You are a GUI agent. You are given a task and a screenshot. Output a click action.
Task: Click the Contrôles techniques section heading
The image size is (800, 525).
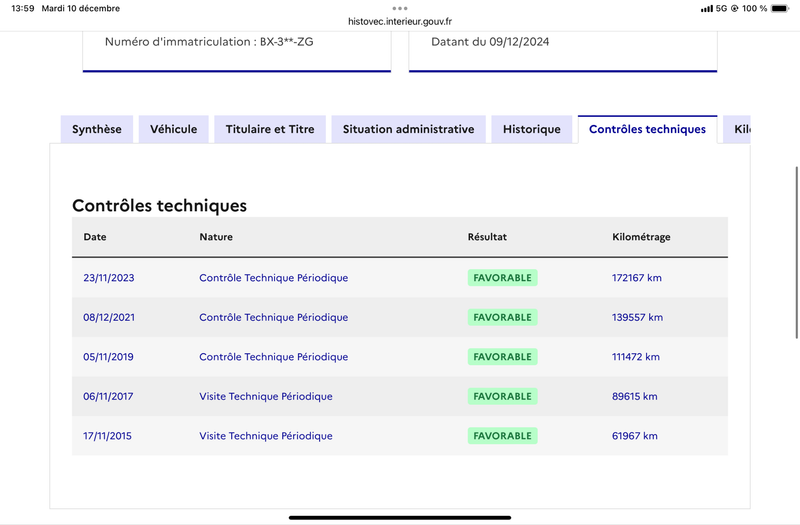click(159, 205)
